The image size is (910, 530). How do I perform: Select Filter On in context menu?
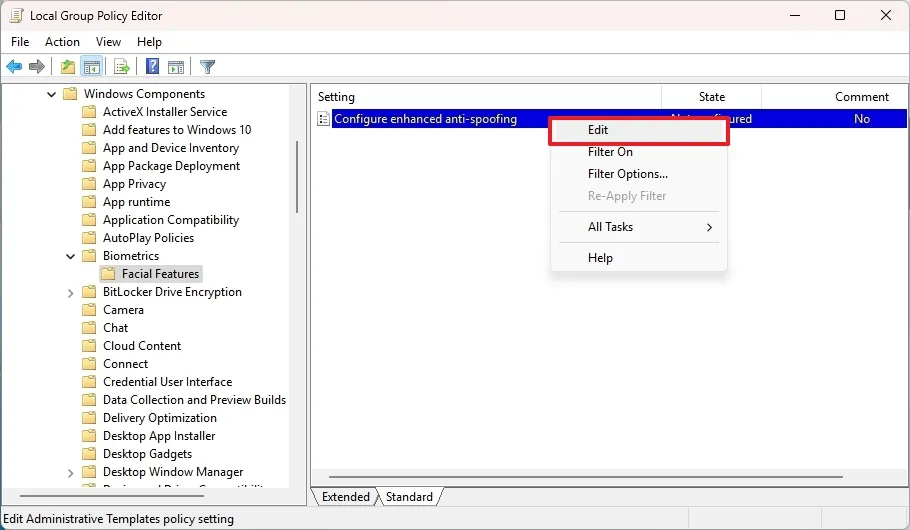[610, 152]
